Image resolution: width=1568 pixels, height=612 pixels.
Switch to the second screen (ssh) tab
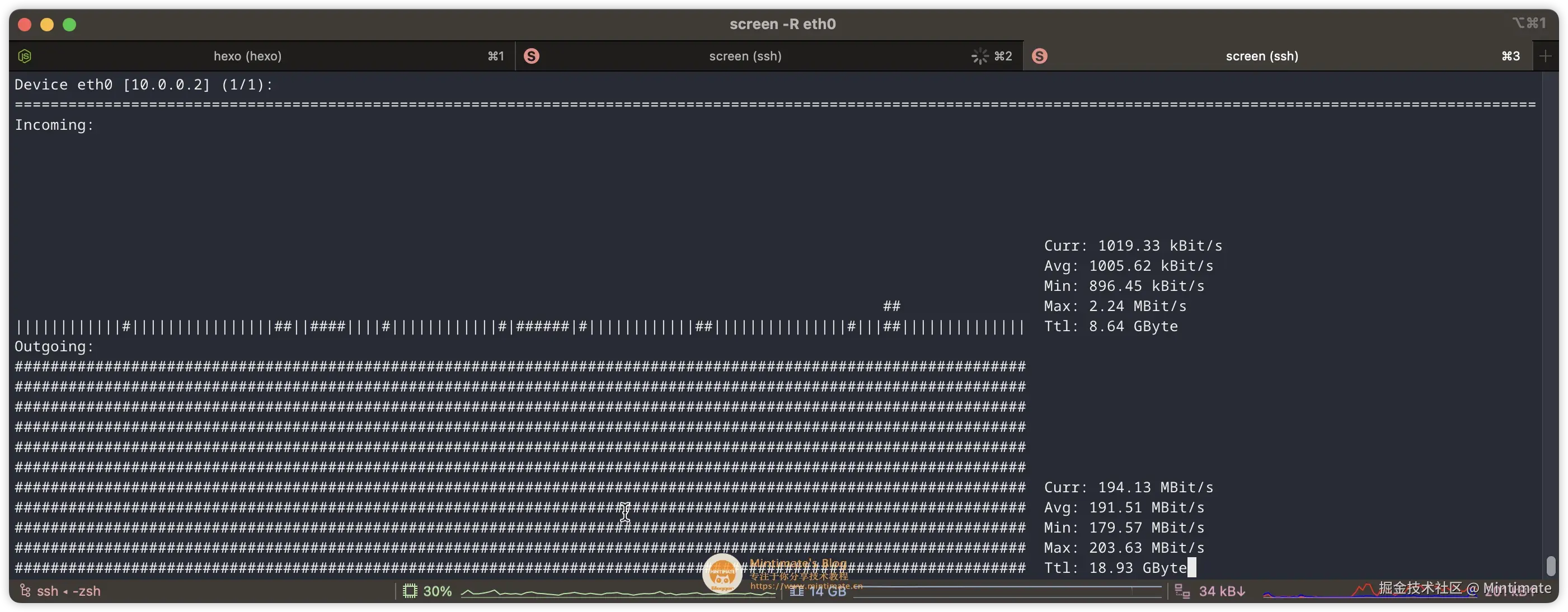coord(744,56)
